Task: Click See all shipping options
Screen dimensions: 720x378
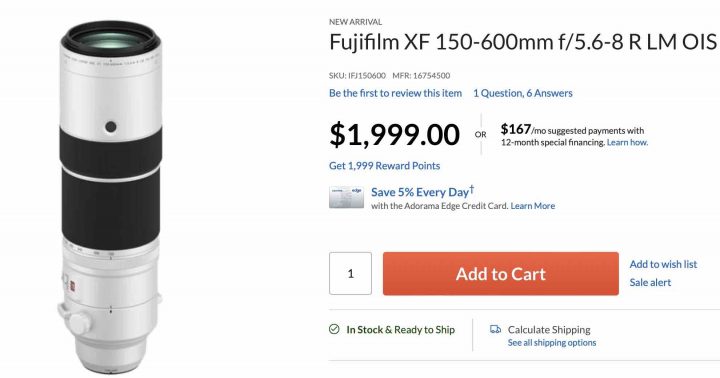Action: 552,343
